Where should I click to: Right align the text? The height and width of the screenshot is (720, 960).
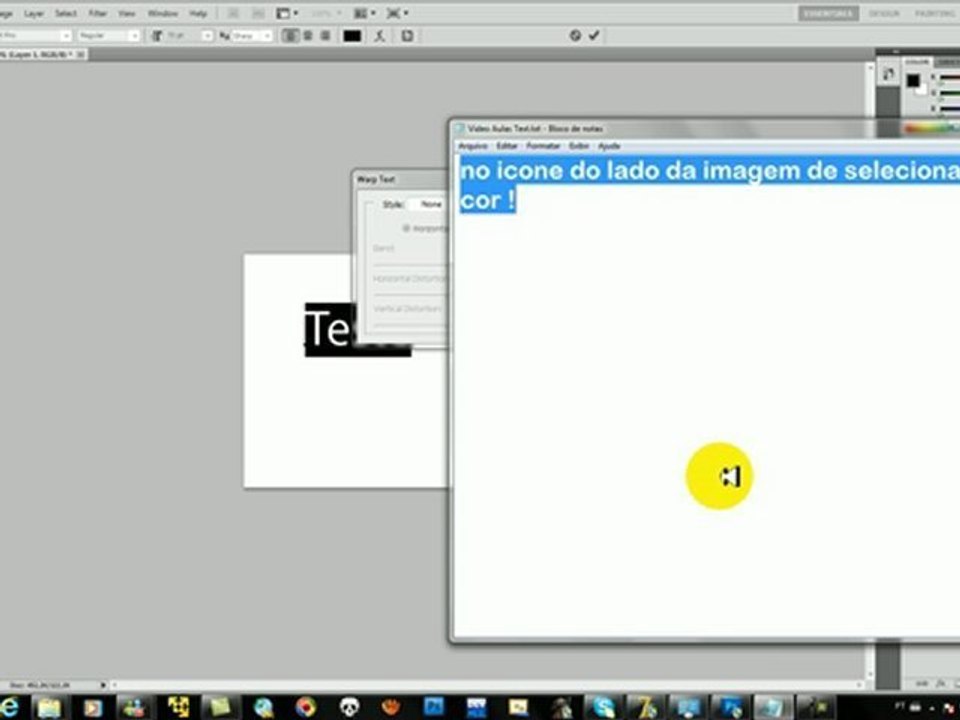click(x=326, y=36)
